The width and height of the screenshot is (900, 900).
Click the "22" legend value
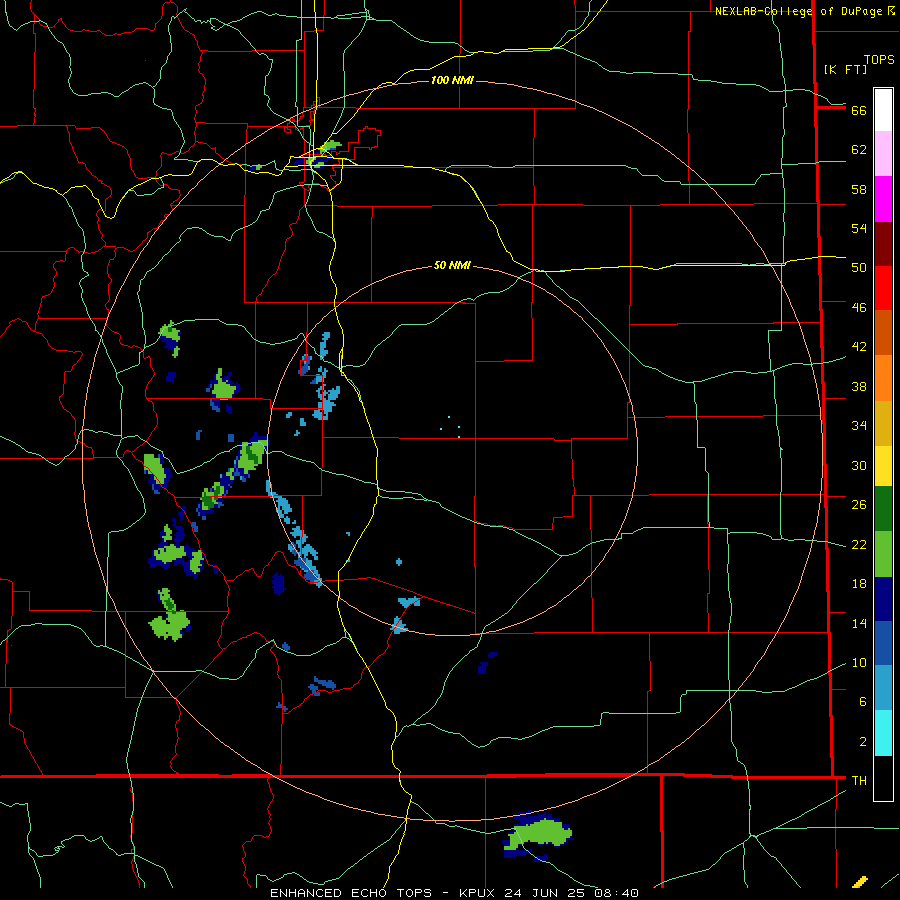(x=859, y=545)
